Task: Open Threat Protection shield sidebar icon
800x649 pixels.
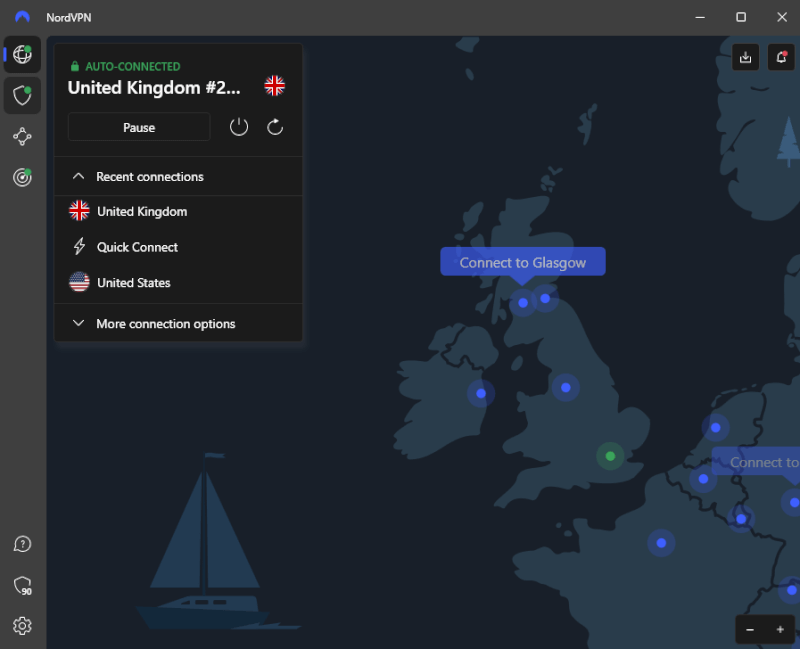Action: 22,95
